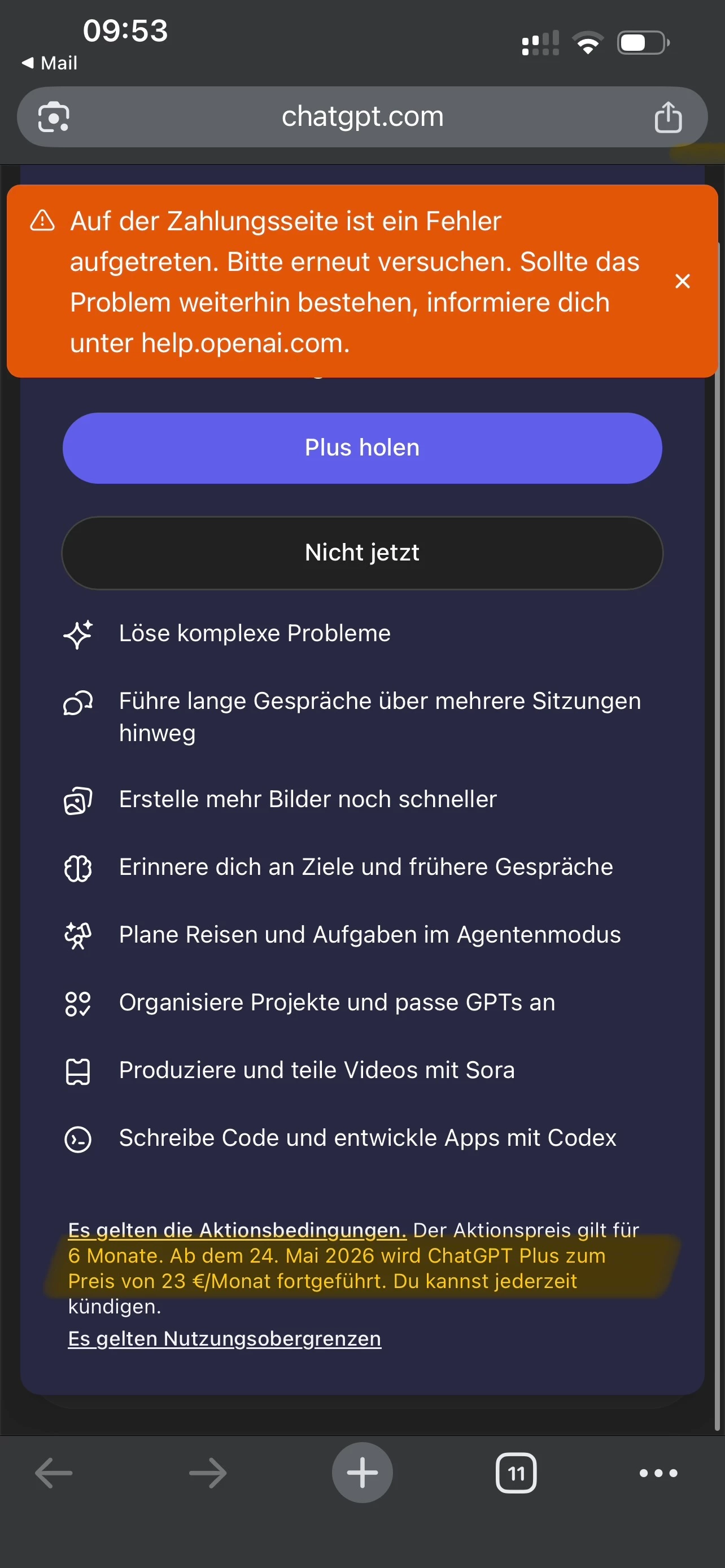Go forward with the right arrow
The height and width of the screenshot is (1568, 725).
208,1473
